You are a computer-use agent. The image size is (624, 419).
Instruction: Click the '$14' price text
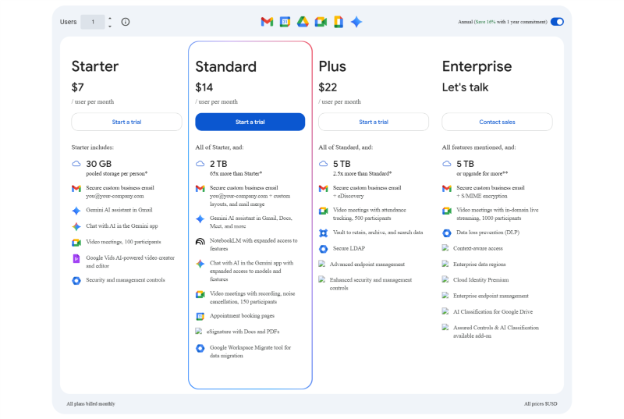[204, 87]
